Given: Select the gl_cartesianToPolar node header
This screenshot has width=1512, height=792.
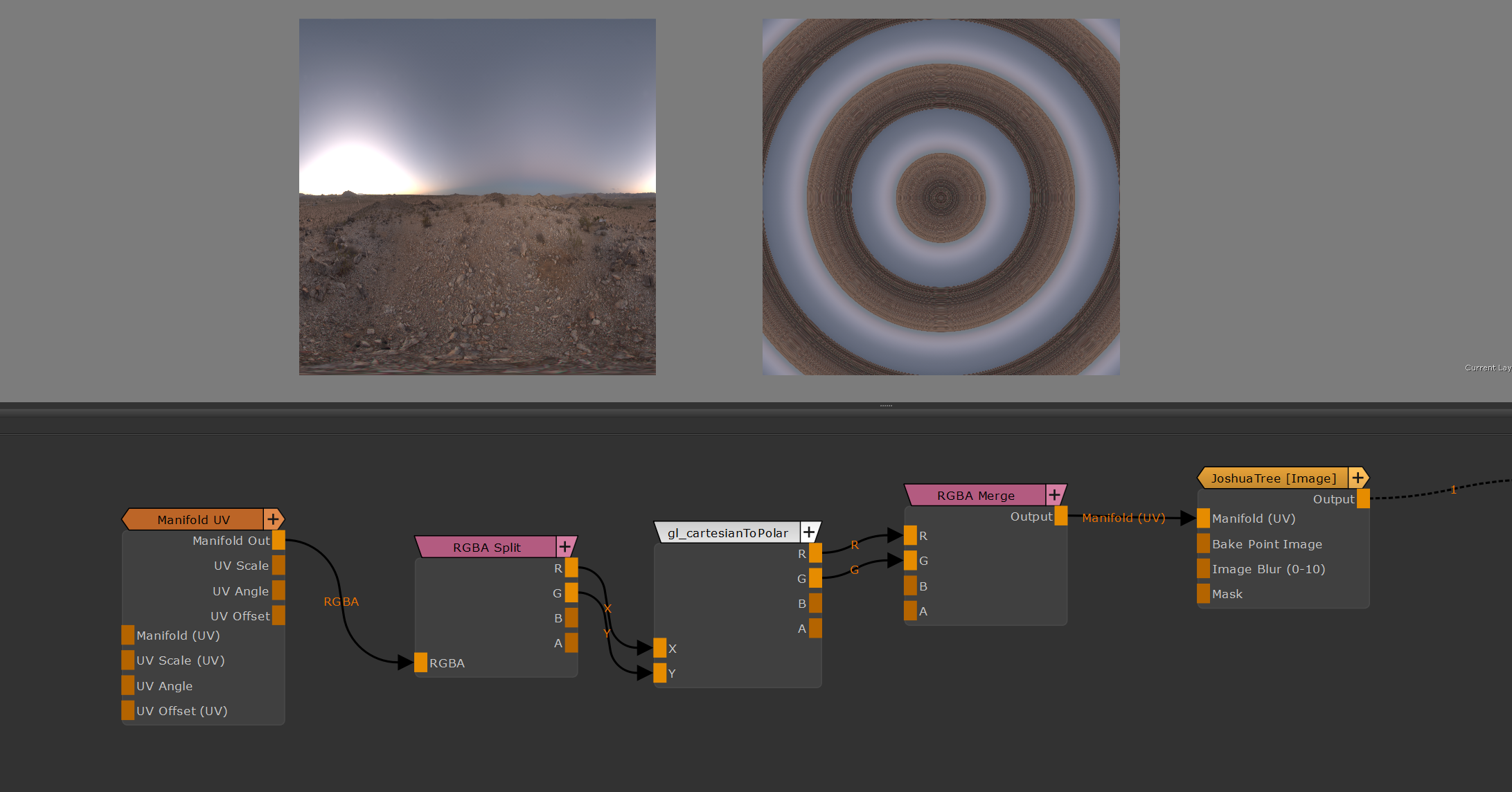Looking at the screenshot, I should 727,532.
